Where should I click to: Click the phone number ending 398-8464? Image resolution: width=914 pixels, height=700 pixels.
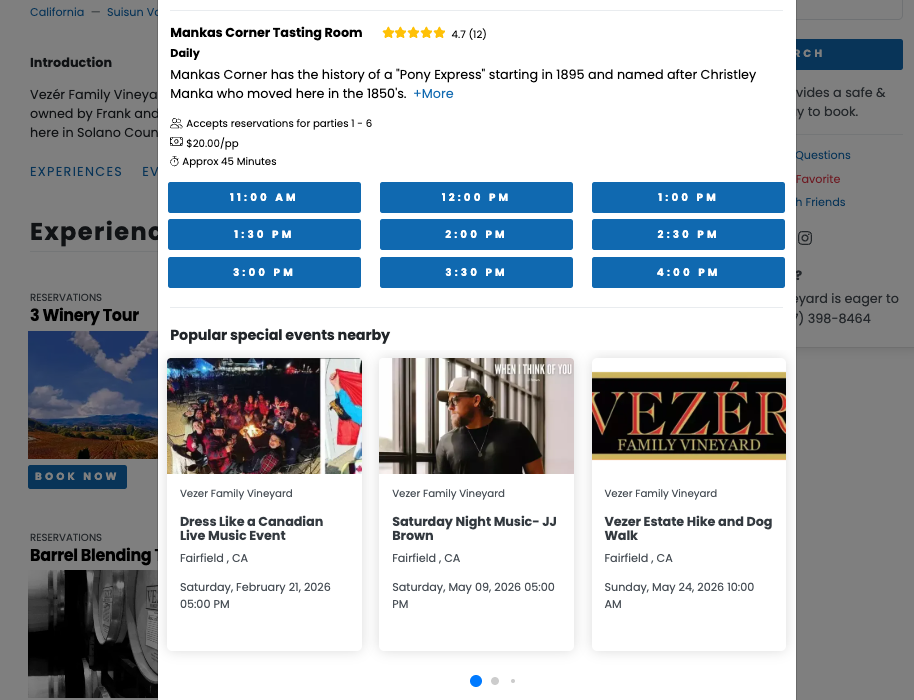834,318
